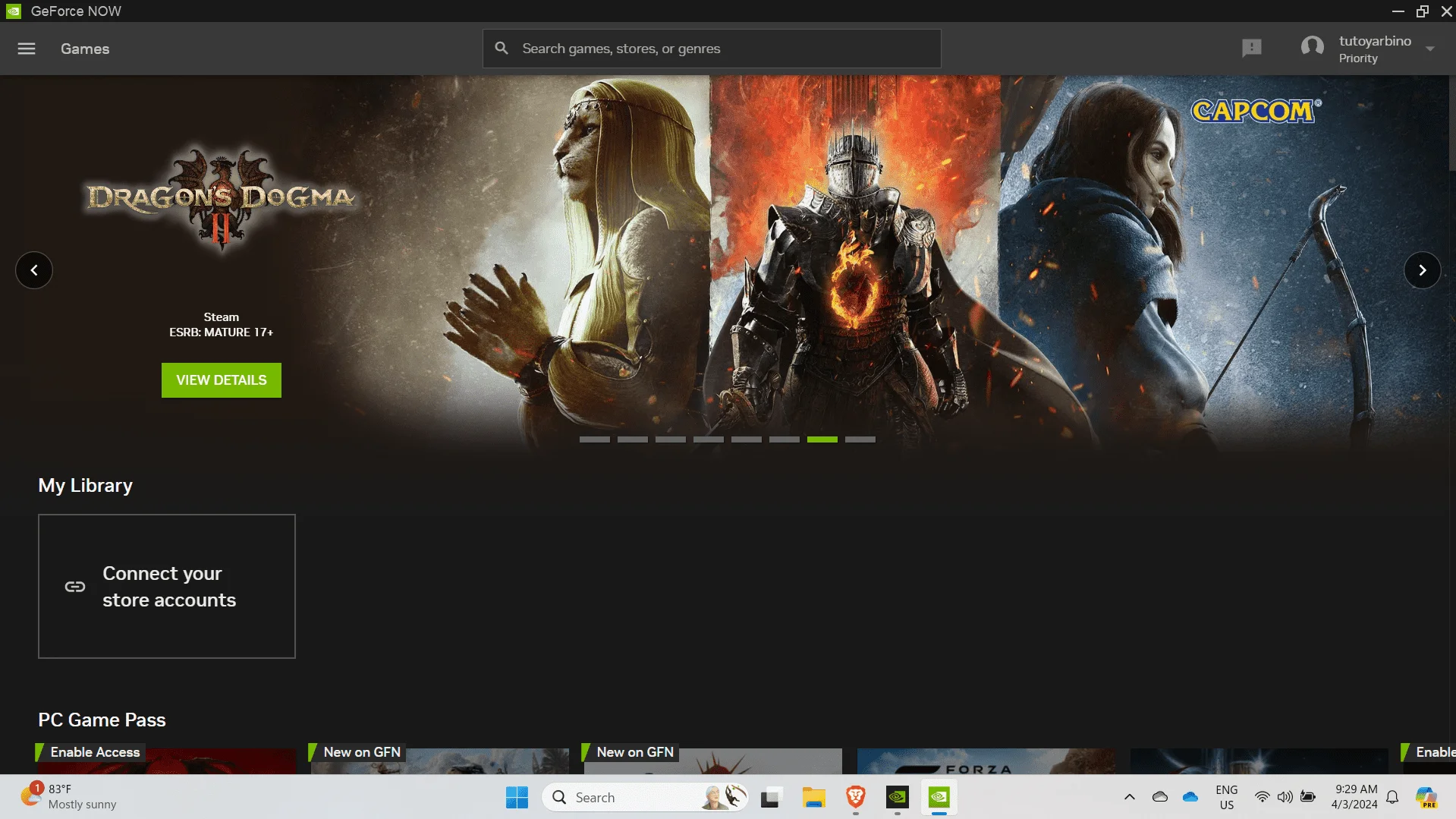
Task: Click the GeForce NOW logo in title bar
Action: (x=14, y=11)
